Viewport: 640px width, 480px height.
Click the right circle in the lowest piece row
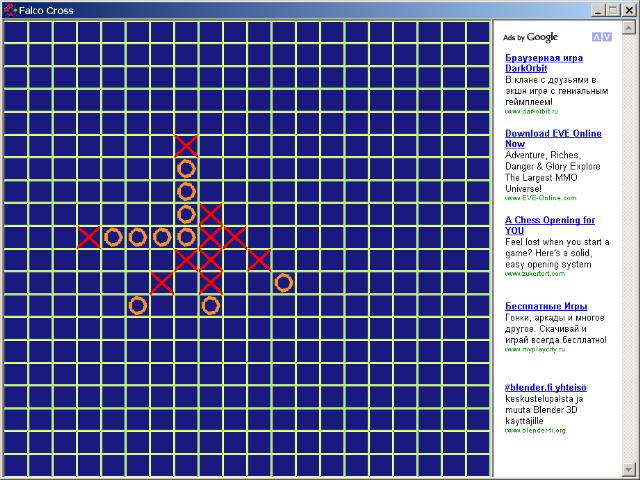[211, 306]
